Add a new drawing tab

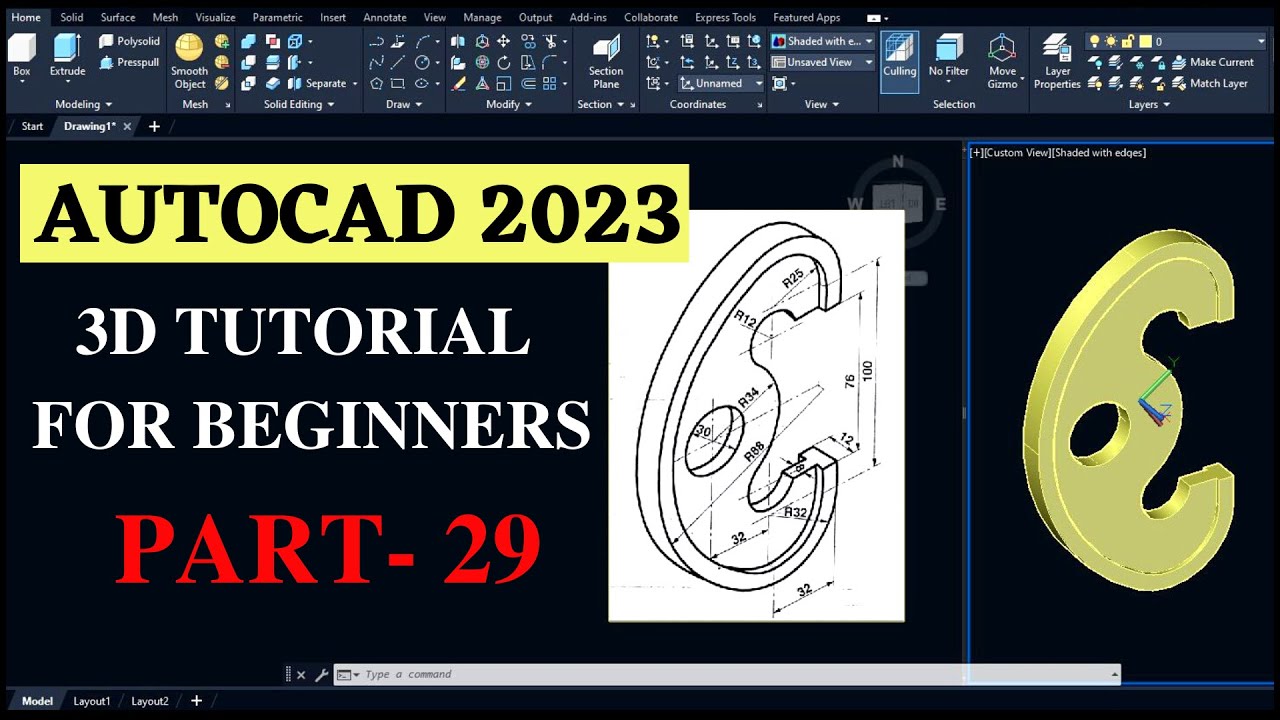tap(154, 126)
